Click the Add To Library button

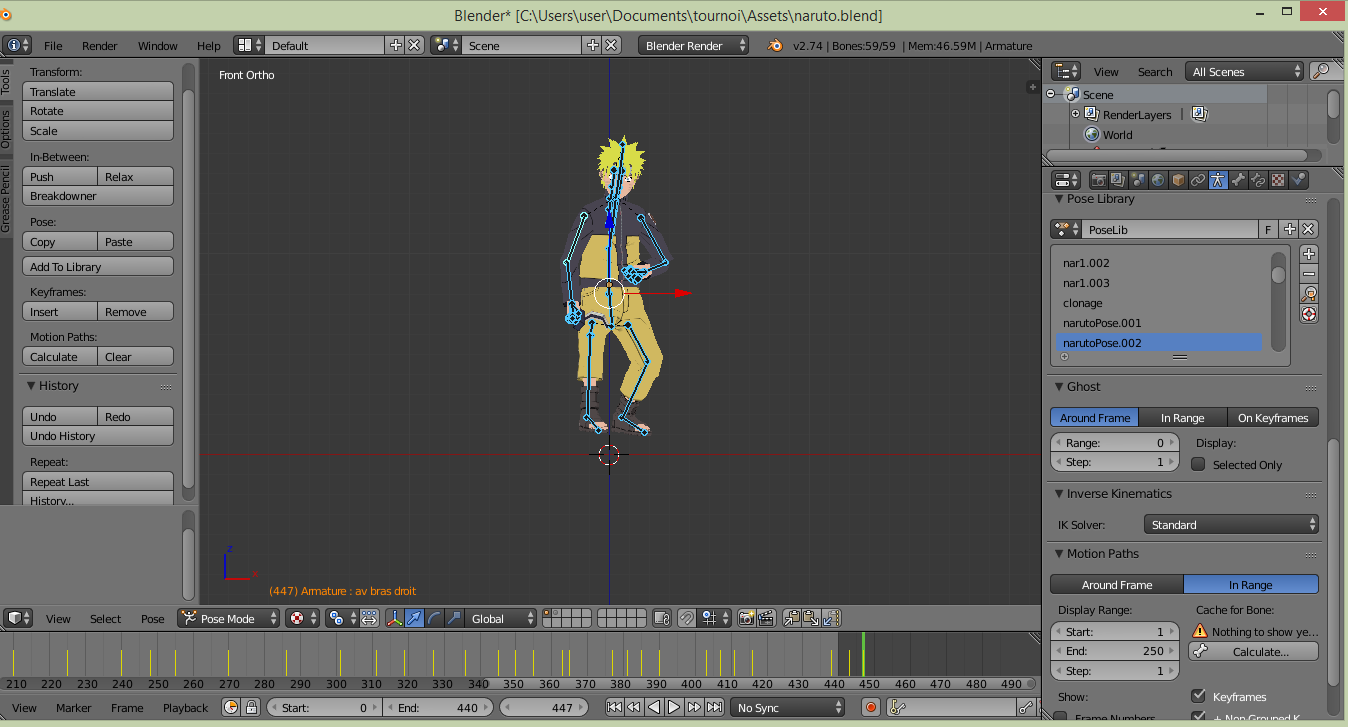pyautogui.click(x=98, y=267)
